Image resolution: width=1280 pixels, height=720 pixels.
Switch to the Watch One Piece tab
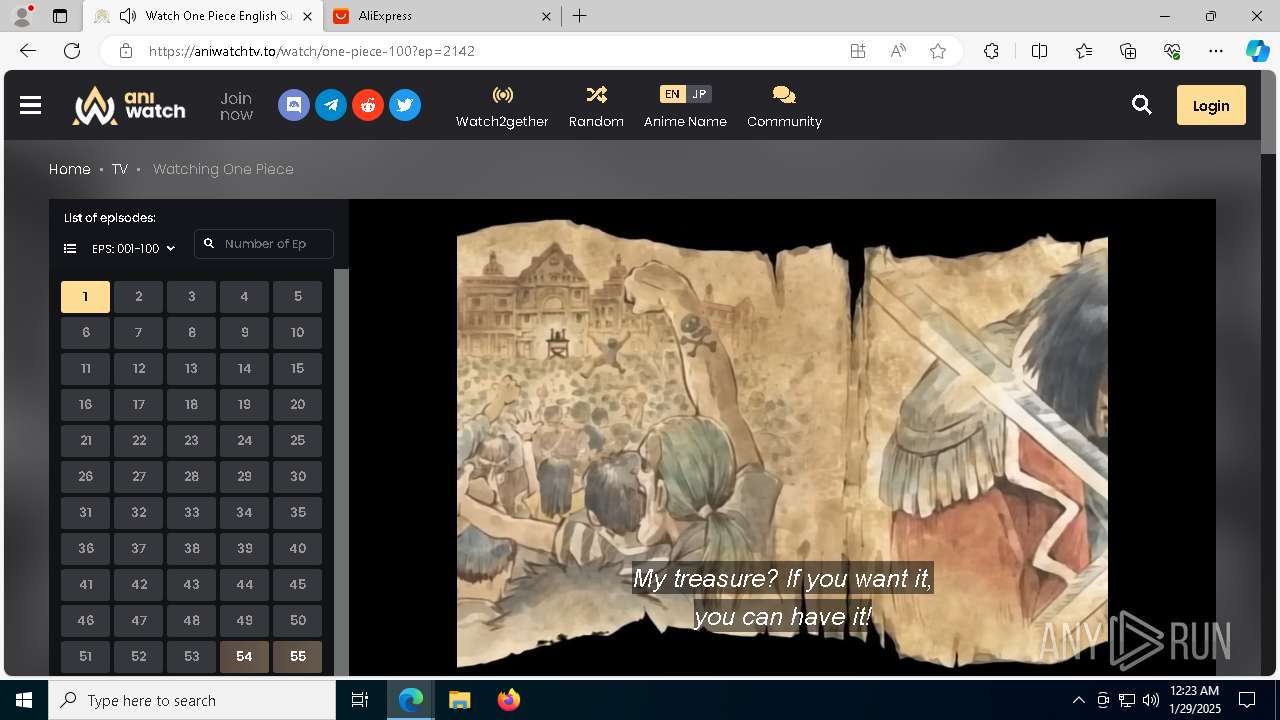point(203,16)
